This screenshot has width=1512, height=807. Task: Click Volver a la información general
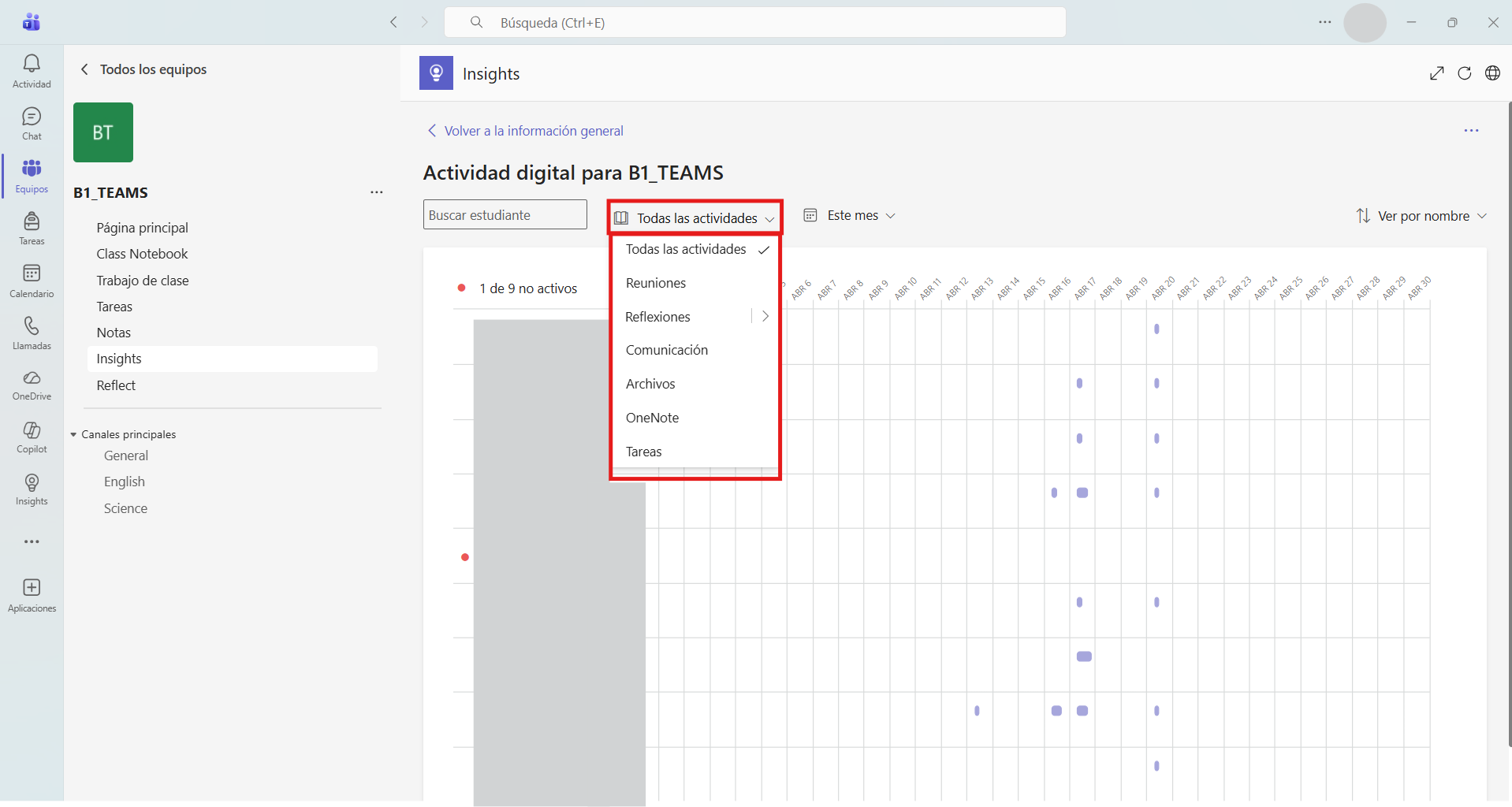(525, 131)
